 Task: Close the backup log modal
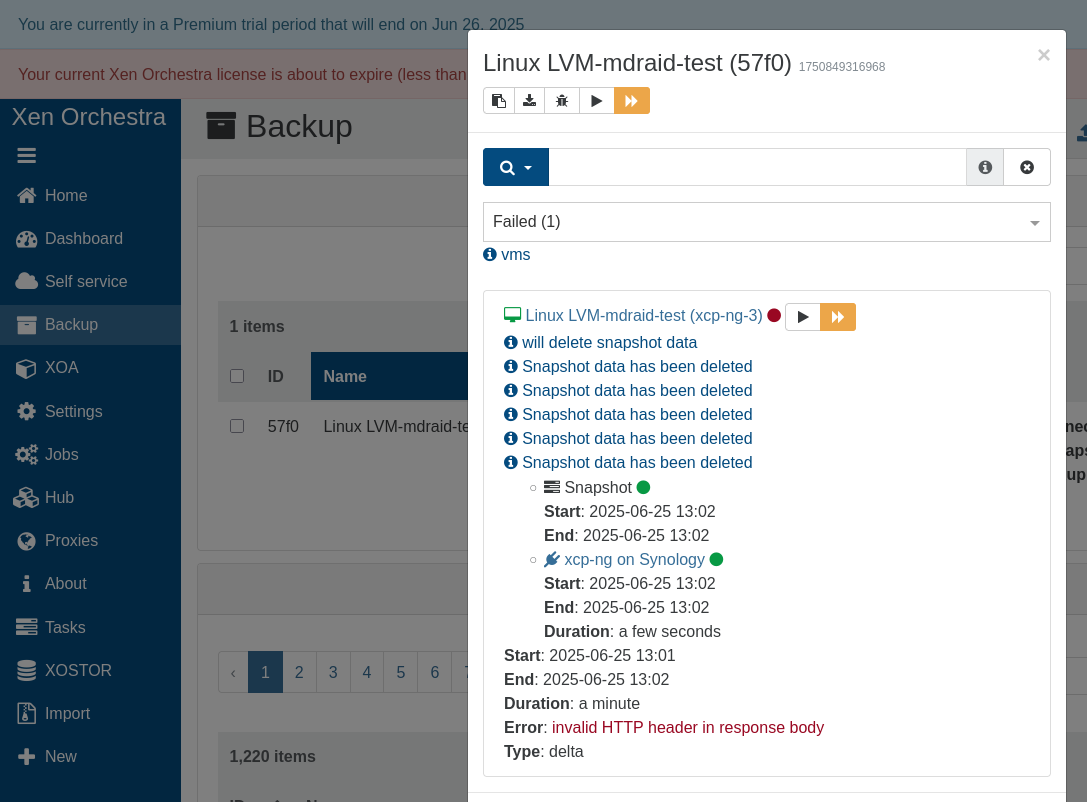[x=1043, y=55]
